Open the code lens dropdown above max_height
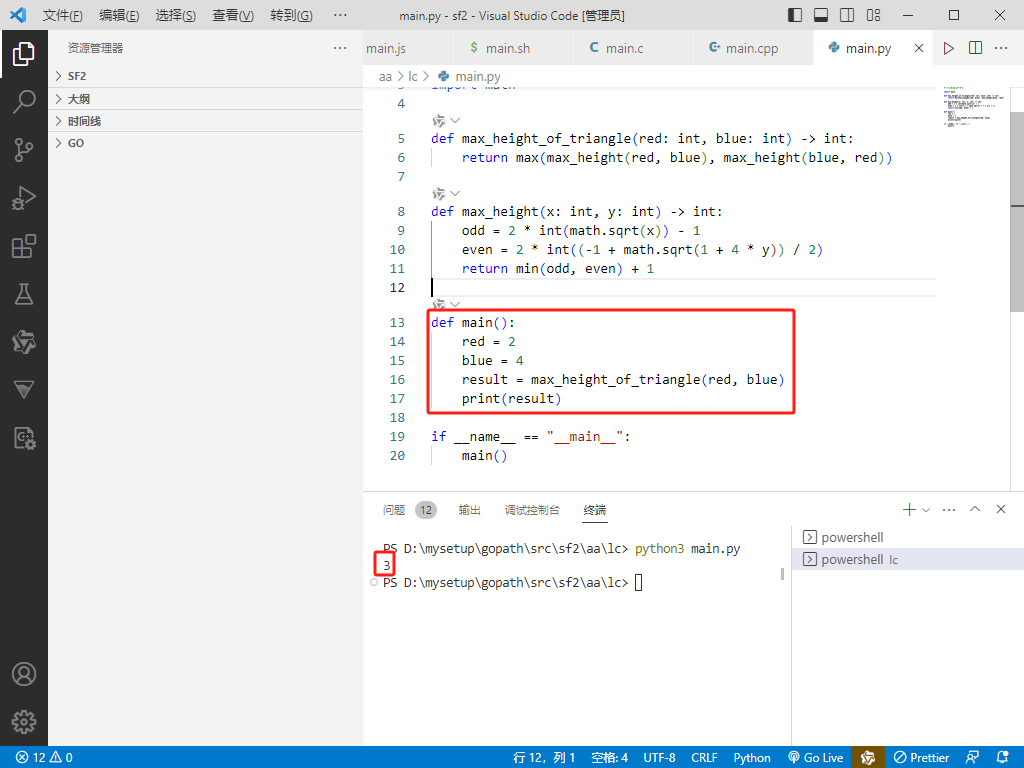Screen dimensions: 1024x768 click(455, 194)
